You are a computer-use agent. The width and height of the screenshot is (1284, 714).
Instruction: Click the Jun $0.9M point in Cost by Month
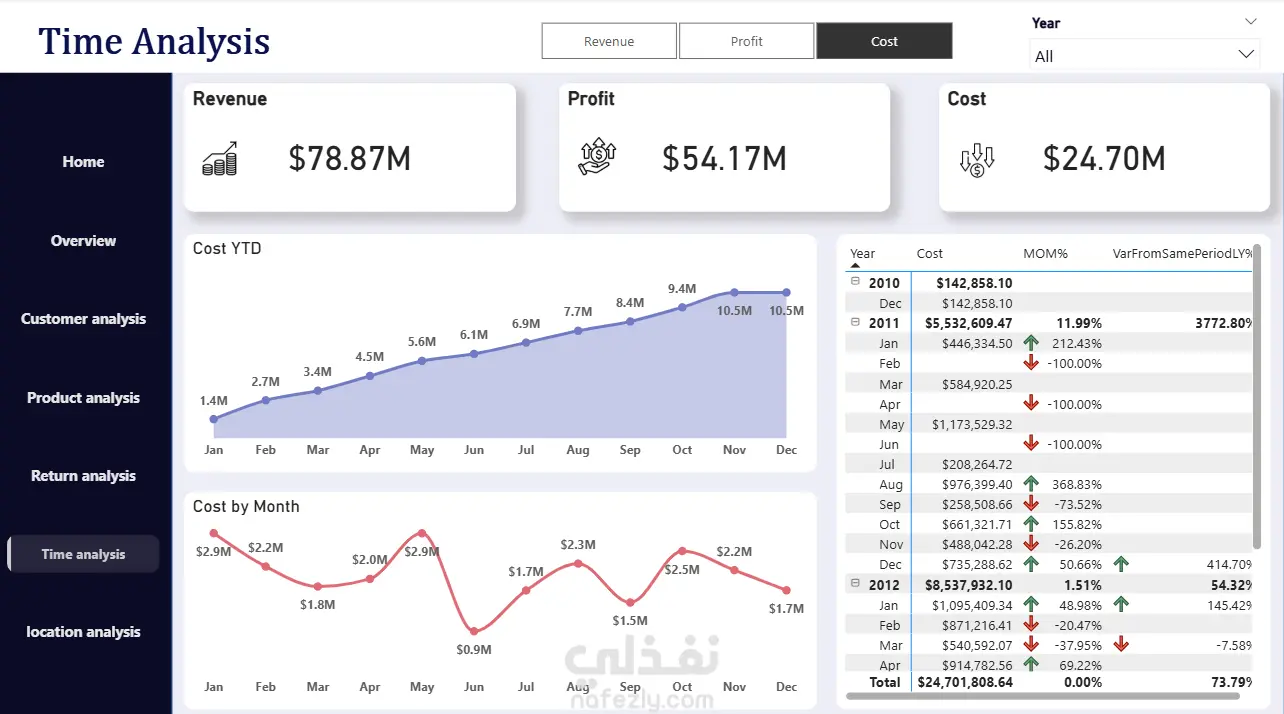(x=474, y=631)
